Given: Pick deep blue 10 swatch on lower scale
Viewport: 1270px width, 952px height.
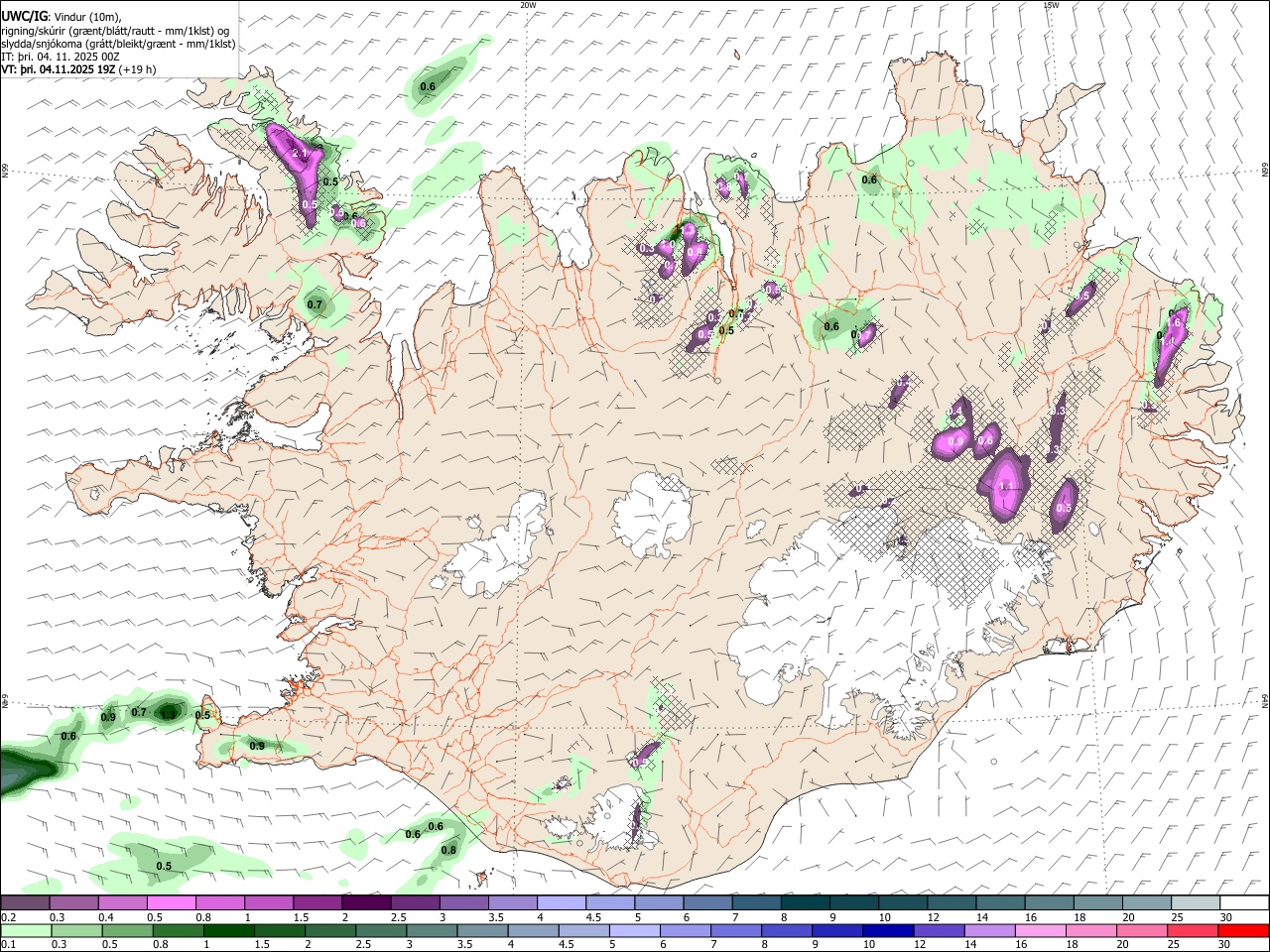Looking at the screenshot, I should point(888,930).
